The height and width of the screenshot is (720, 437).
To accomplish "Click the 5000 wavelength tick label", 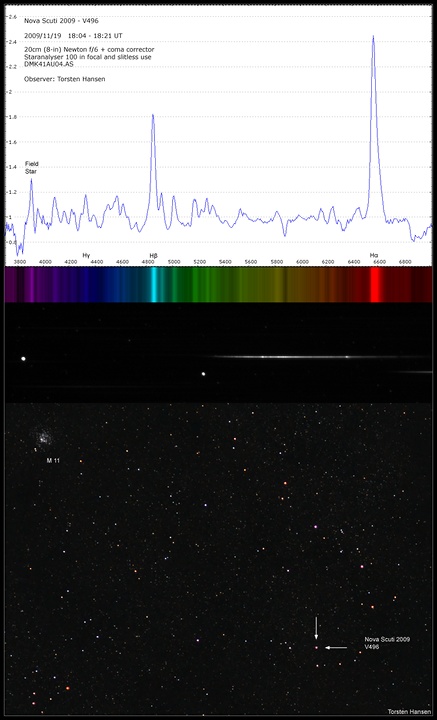I will pyautogui.click(x=174, y=261).
